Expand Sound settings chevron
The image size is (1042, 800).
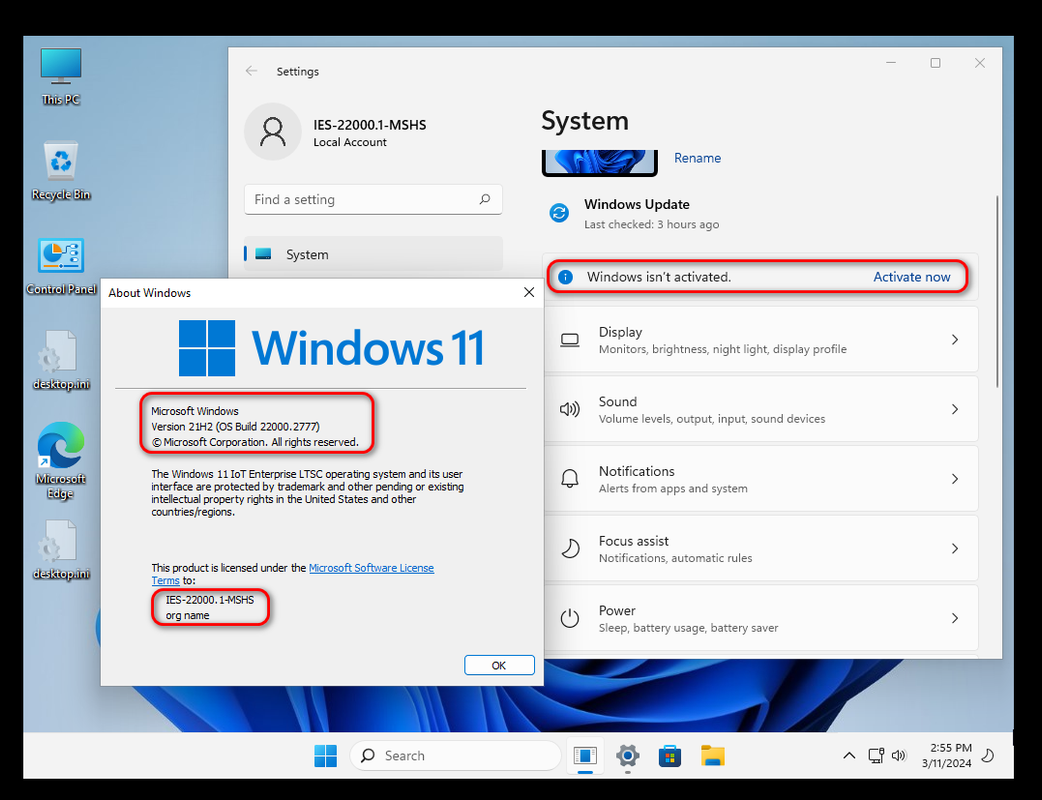(x=955, y=409)
